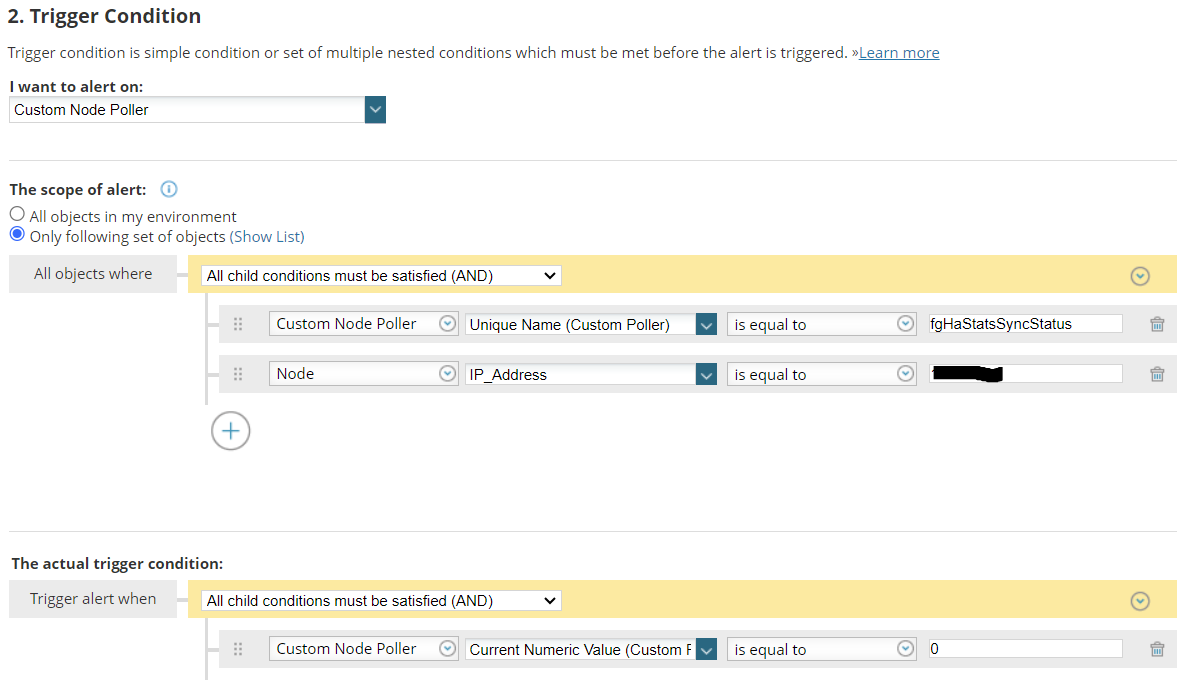Image resolution: width=1185 pixels, height=683 pixels.
Task: Select Only following set of objects
Action: [17, 235]
